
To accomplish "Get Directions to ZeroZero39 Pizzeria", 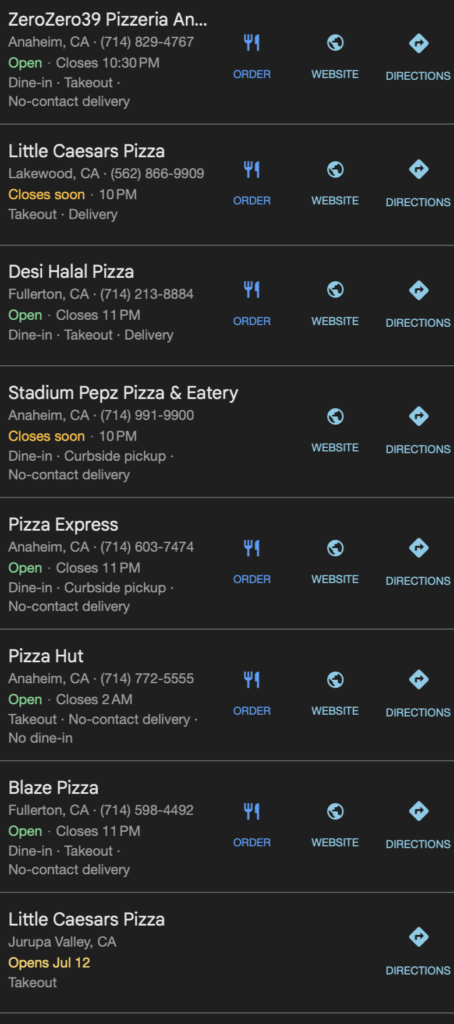I will 418,44.
